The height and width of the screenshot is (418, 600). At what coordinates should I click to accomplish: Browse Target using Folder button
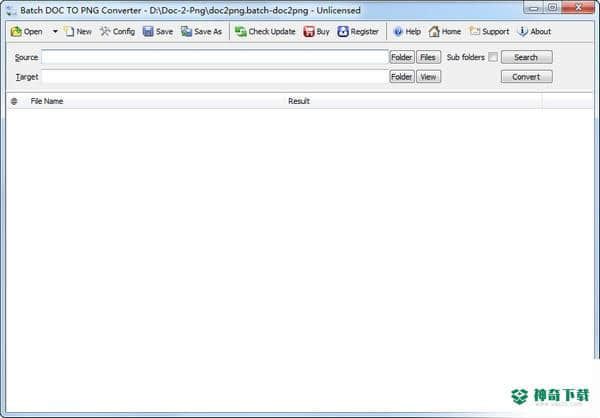[402, 77]
